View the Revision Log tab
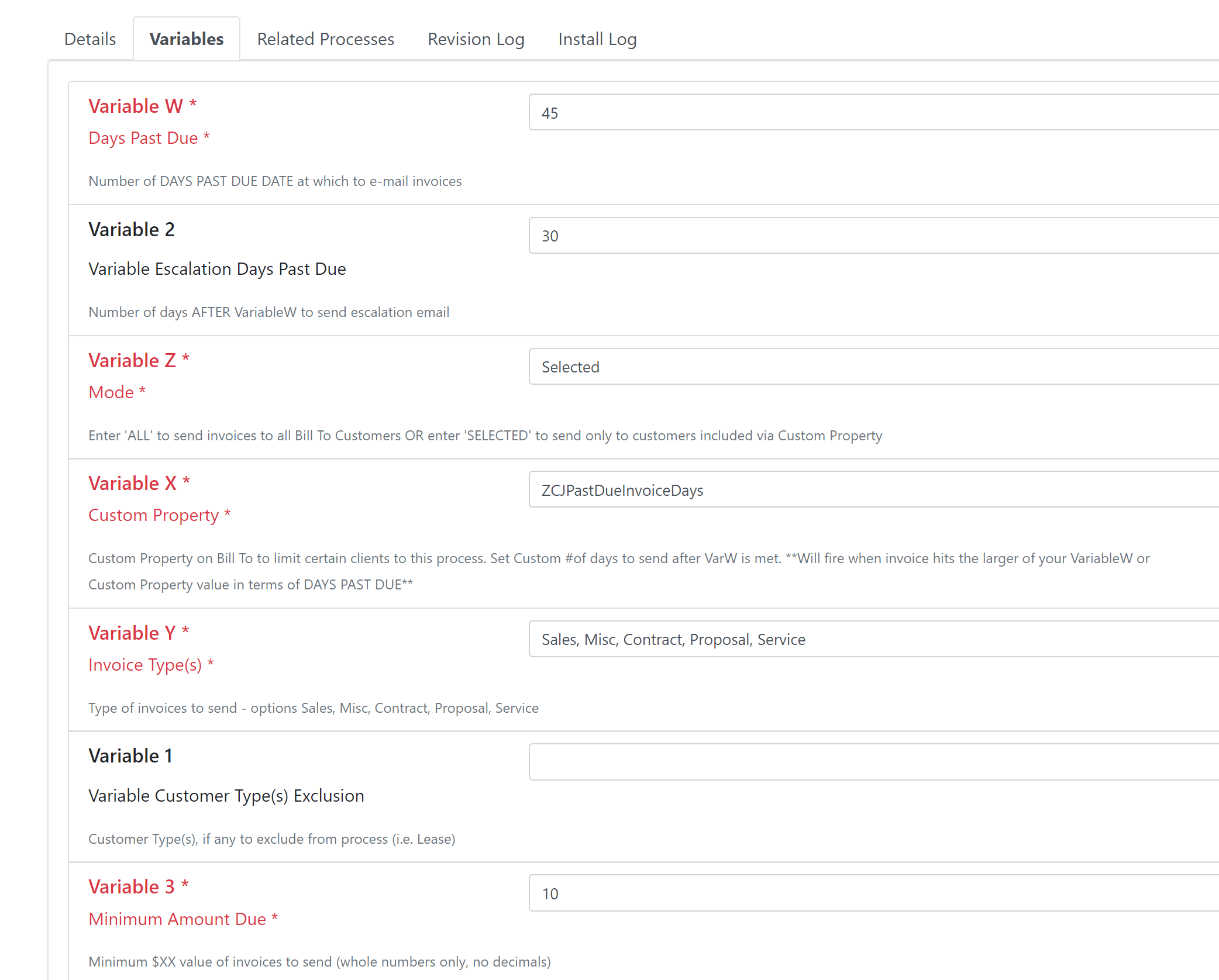The height and width of the screenshot is (980, 1219). 476,39
